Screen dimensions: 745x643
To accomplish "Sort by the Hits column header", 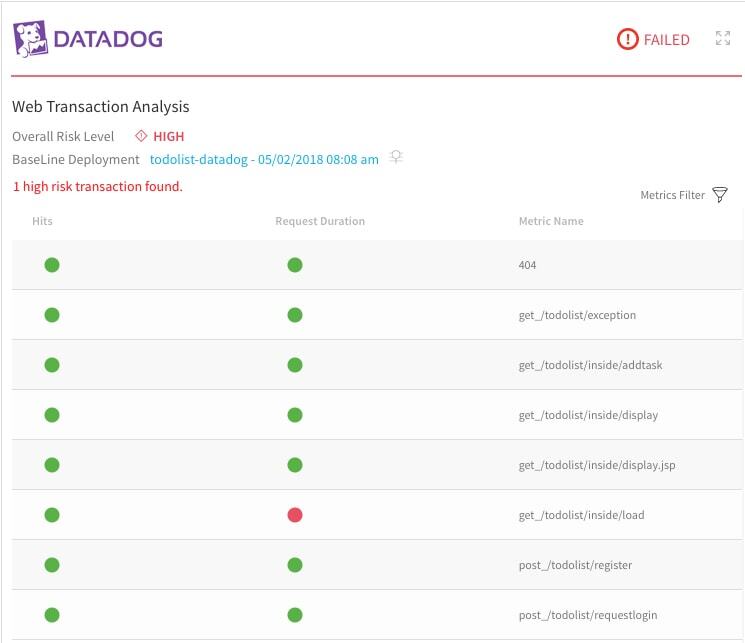I will (42, 221).
